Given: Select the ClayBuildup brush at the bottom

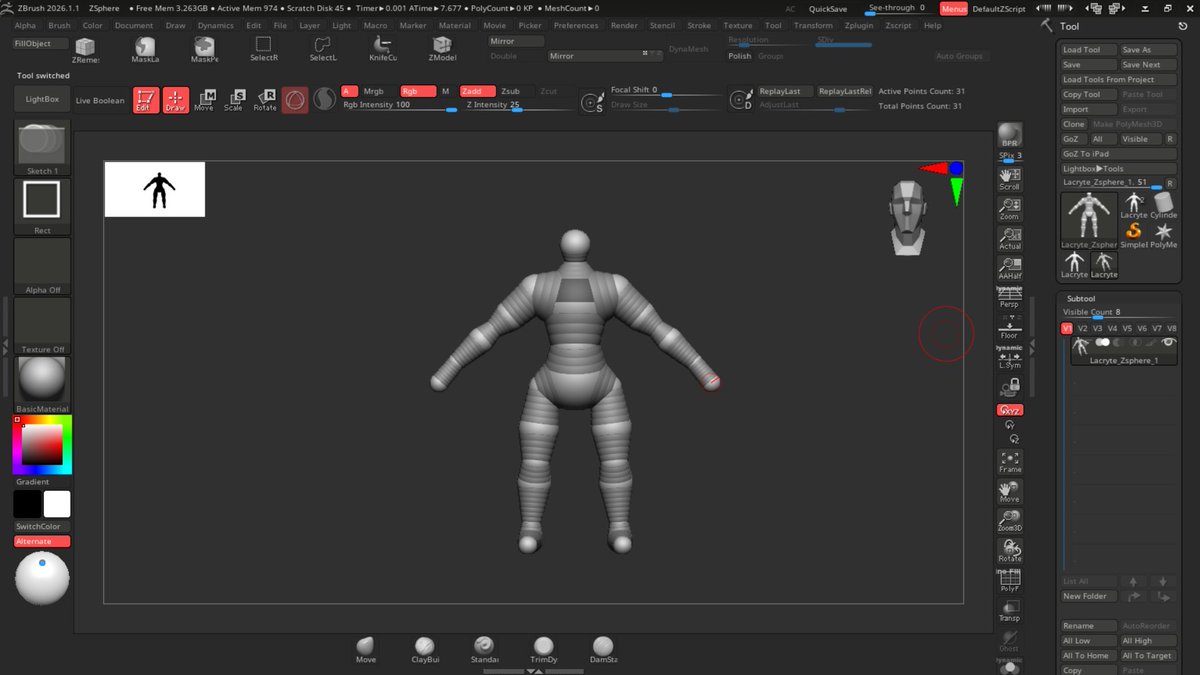Looking at the screenshot, I should tap(425, 649).
